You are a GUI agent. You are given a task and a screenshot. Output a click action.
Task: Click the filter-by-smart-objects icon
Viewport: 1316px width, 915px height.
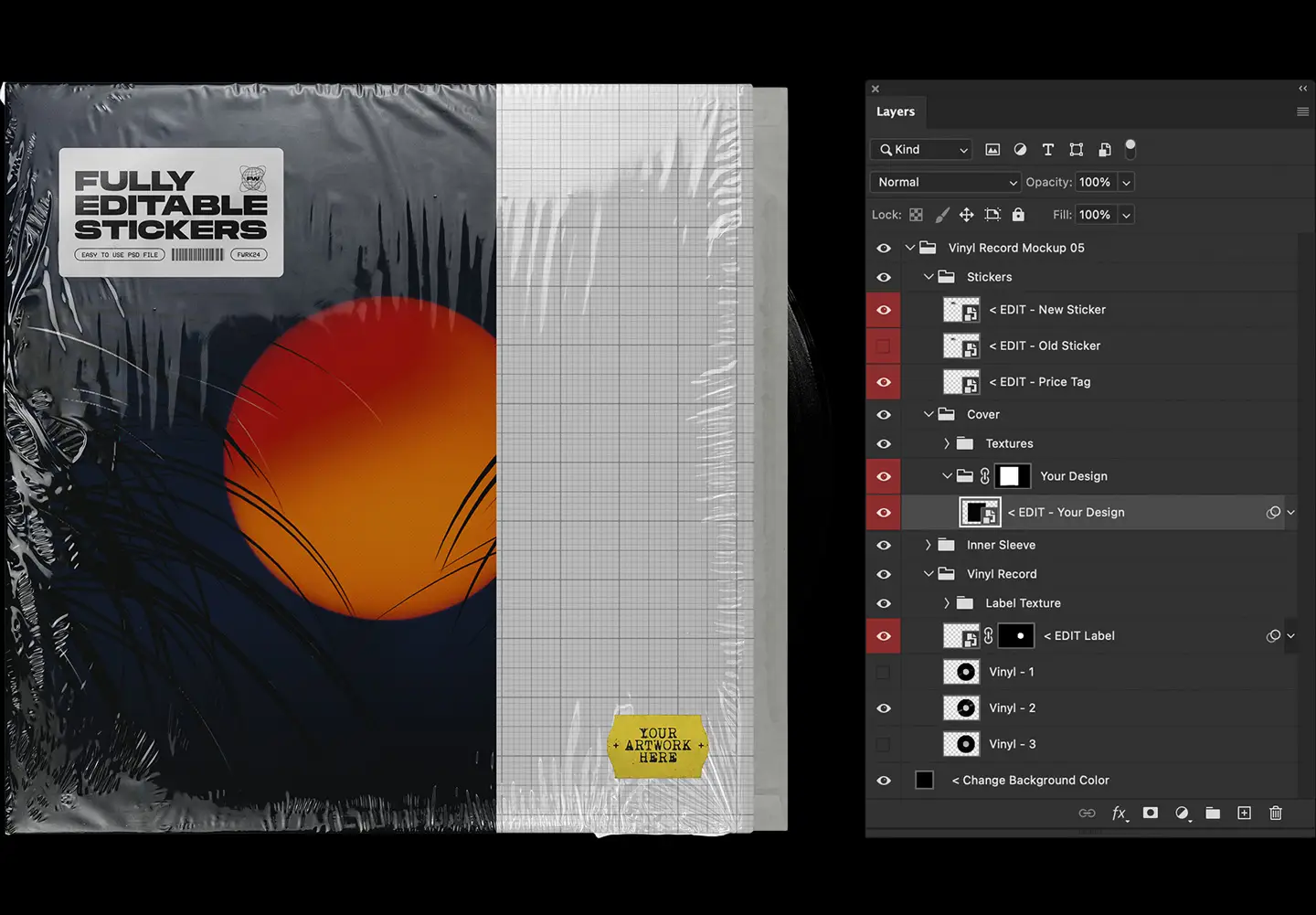(x=1105, y=149)
